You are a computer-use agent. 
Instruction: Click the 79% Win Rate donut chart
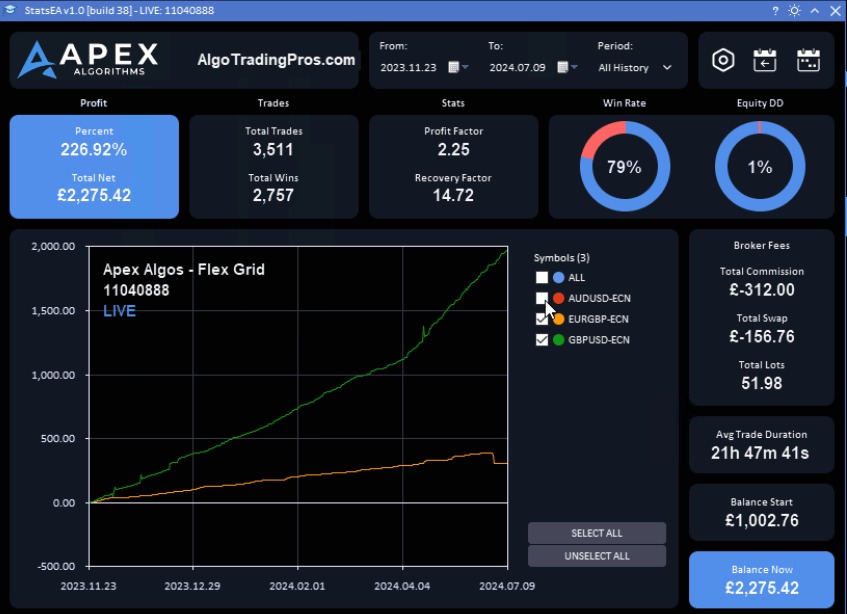tap(625, 166)
